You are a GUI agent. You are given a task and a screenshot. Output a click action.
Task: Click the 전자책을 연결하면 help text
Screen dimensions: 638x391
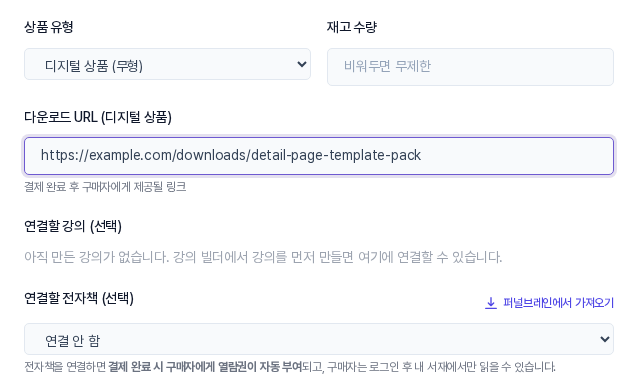tap(290, 367)
